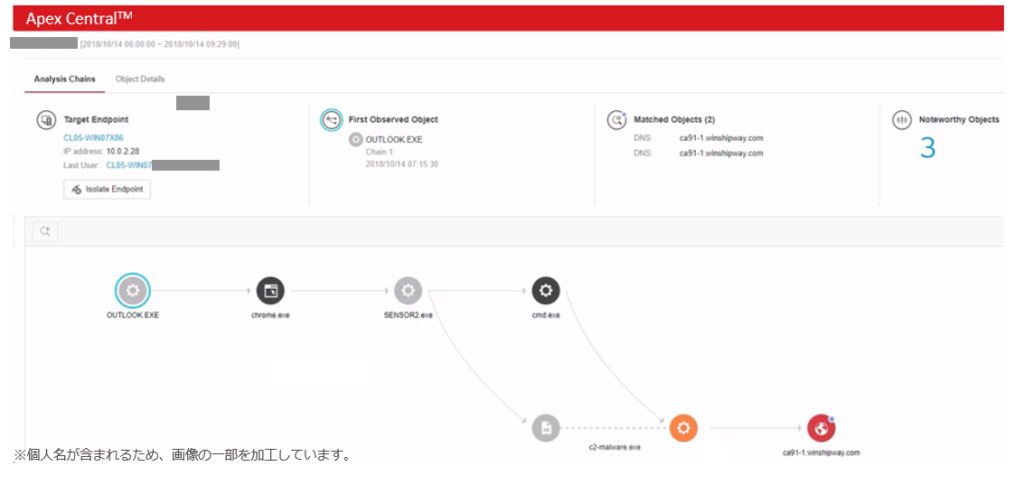Click the Isolate Endpoint button
Screen dimensions: 1024x485
click(107, 189)
